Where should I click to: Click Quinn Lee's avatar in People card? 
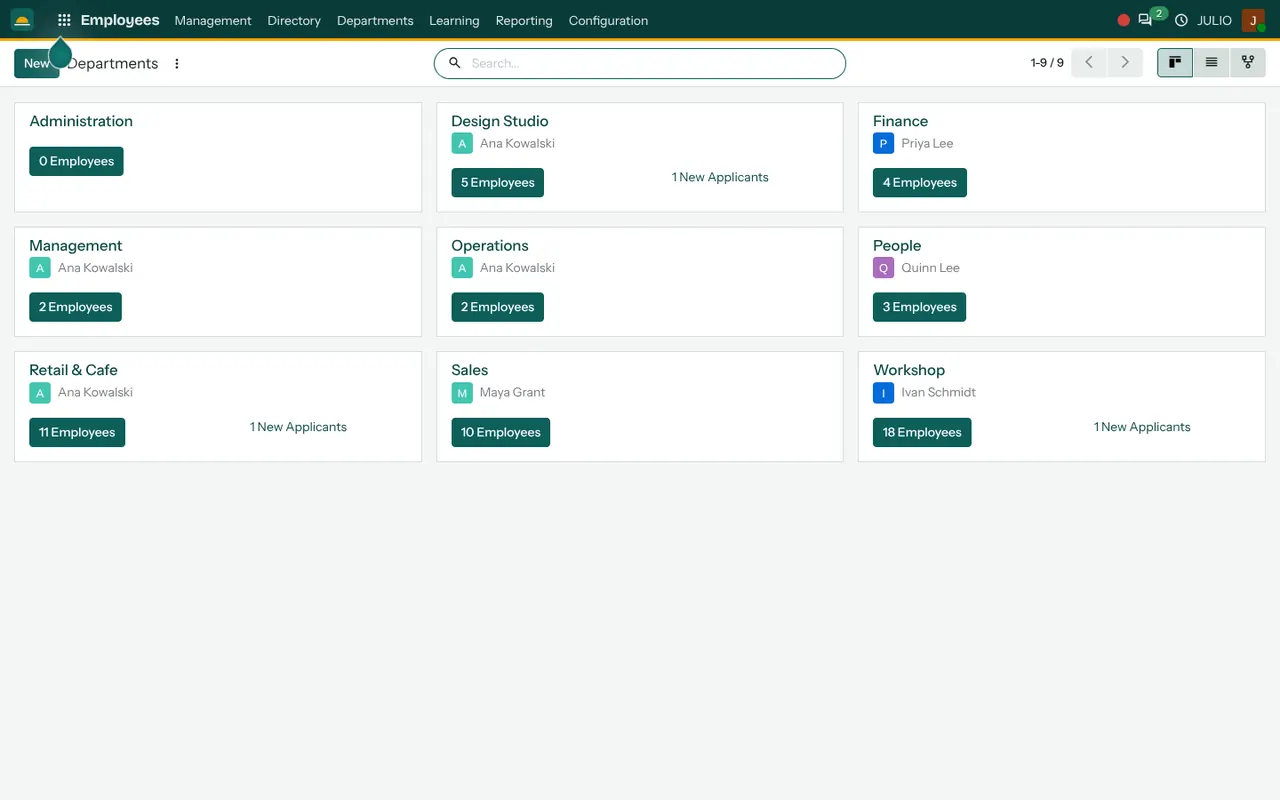[x=883, y=268]
